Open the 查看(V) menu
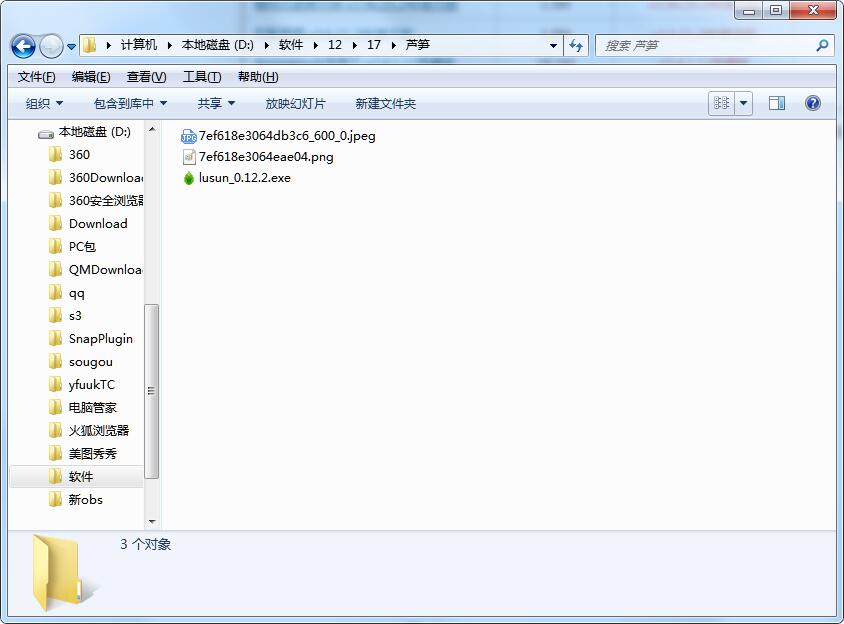 pos(146,77)
